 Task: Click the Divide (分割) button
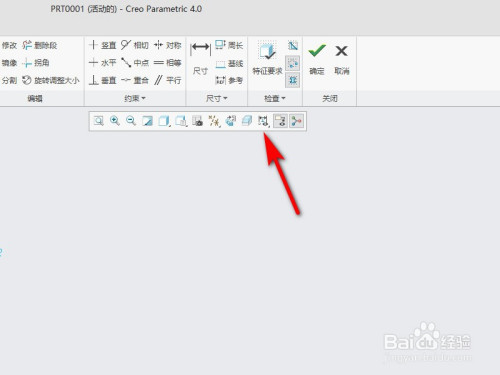point(9,80)
